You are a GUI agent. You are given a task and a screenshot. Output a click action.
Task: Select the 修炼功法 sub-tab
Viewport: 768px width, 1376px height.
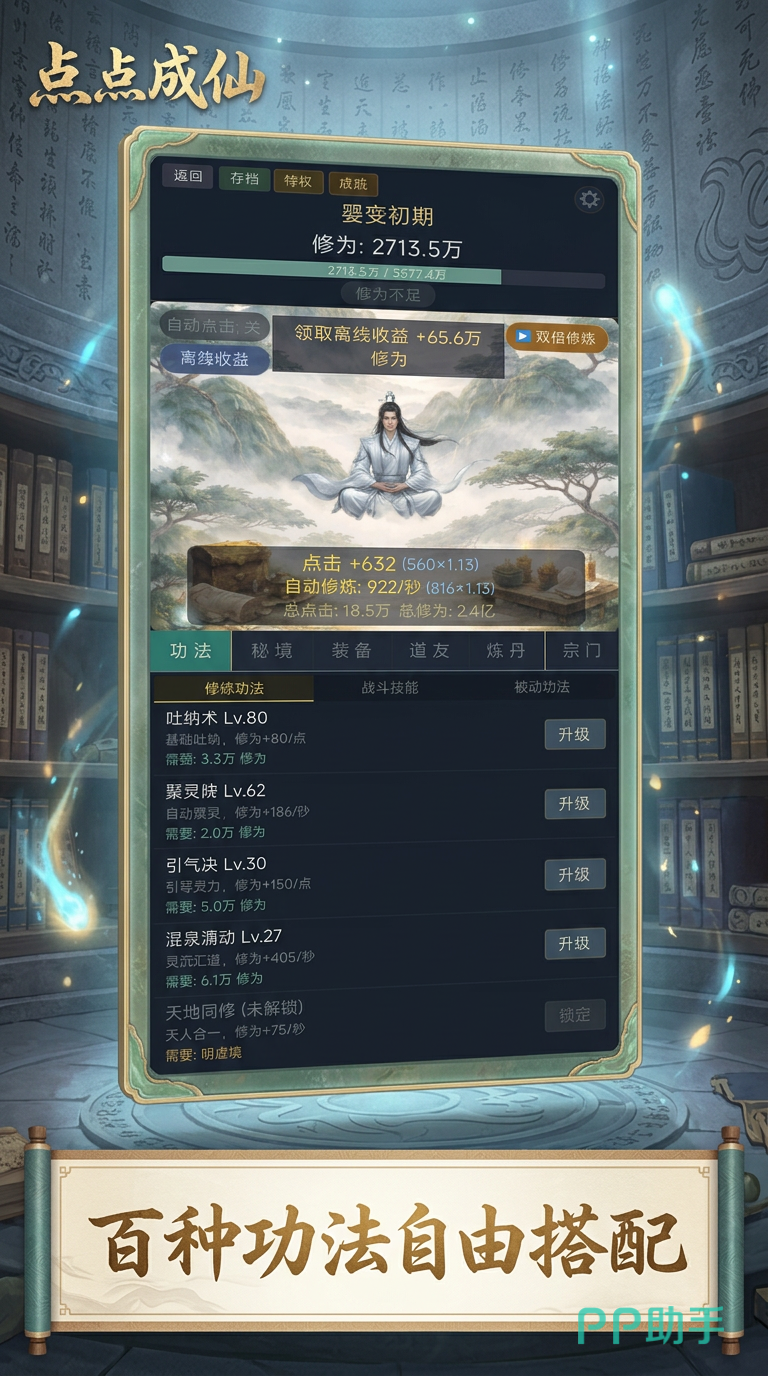click(x=234, y=688)
